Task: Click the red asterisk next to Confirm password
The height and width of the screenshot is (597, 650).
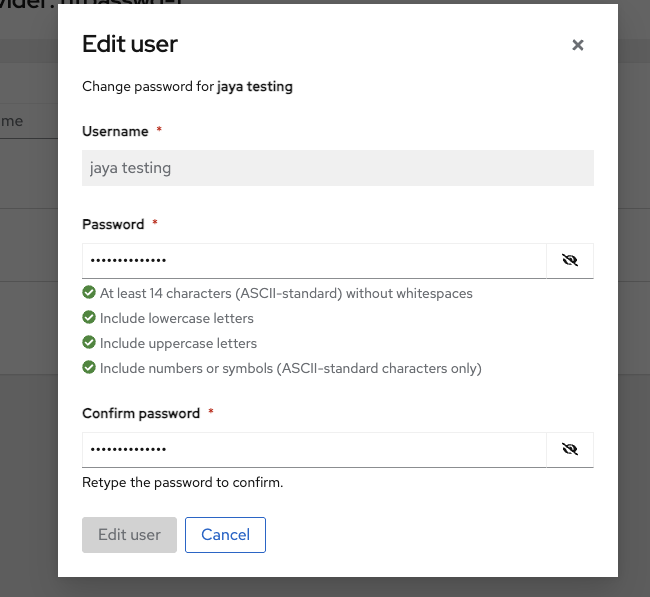Action: (211, 413)
